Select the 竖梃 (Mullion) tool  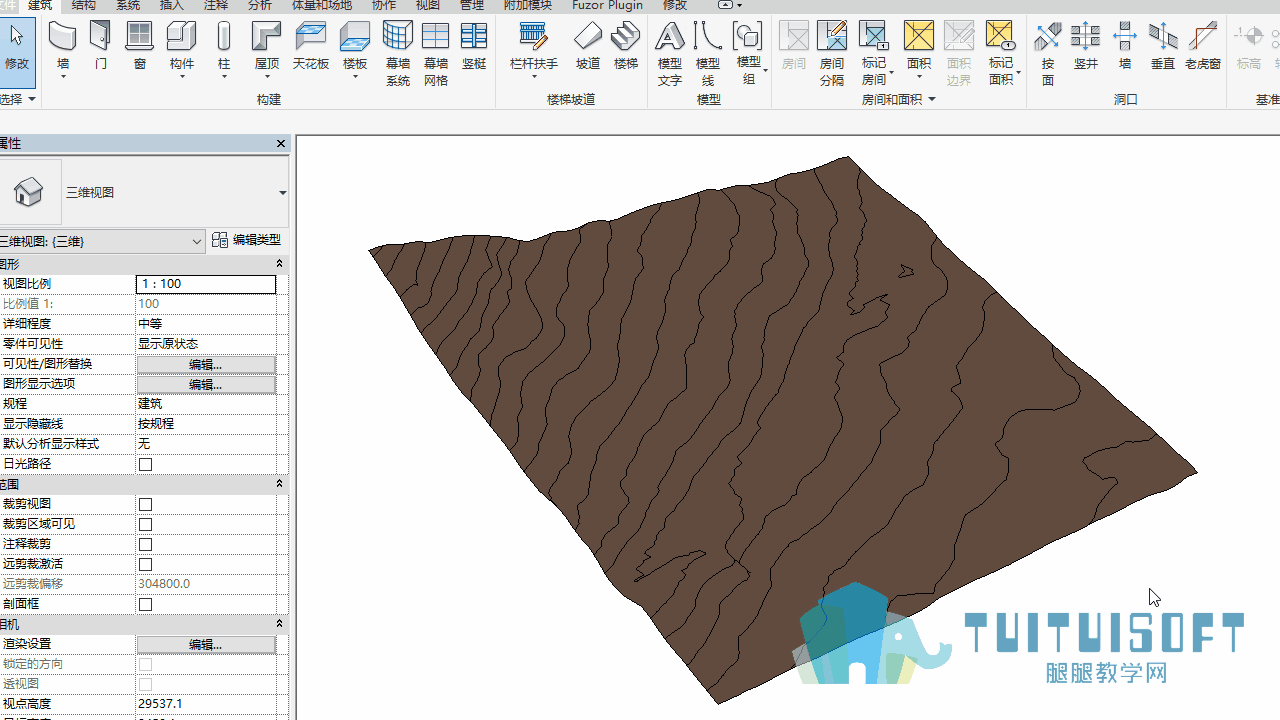click(x=474, y=48)
